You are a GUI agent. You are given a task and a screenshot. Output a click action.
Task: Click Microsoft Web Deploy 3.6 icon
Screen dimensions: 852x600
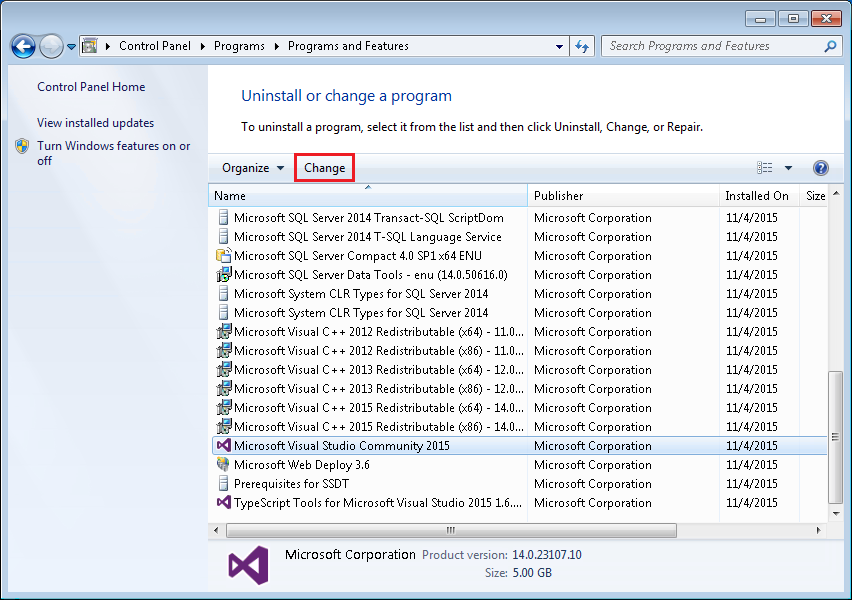click(x=223, y=465)
